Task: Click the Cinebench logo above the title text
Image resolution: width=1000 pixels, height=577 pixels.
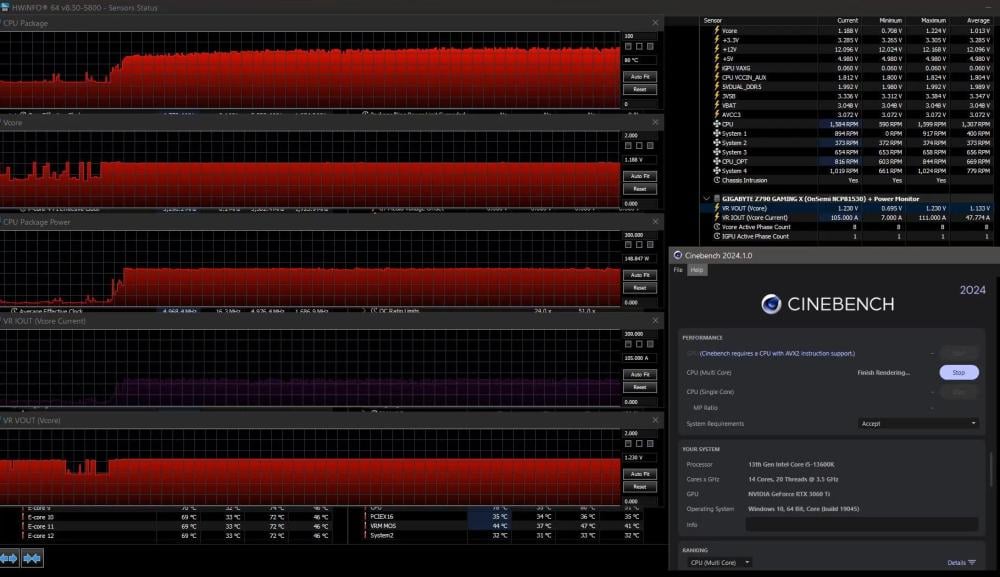Action: (x=770, y=305)
